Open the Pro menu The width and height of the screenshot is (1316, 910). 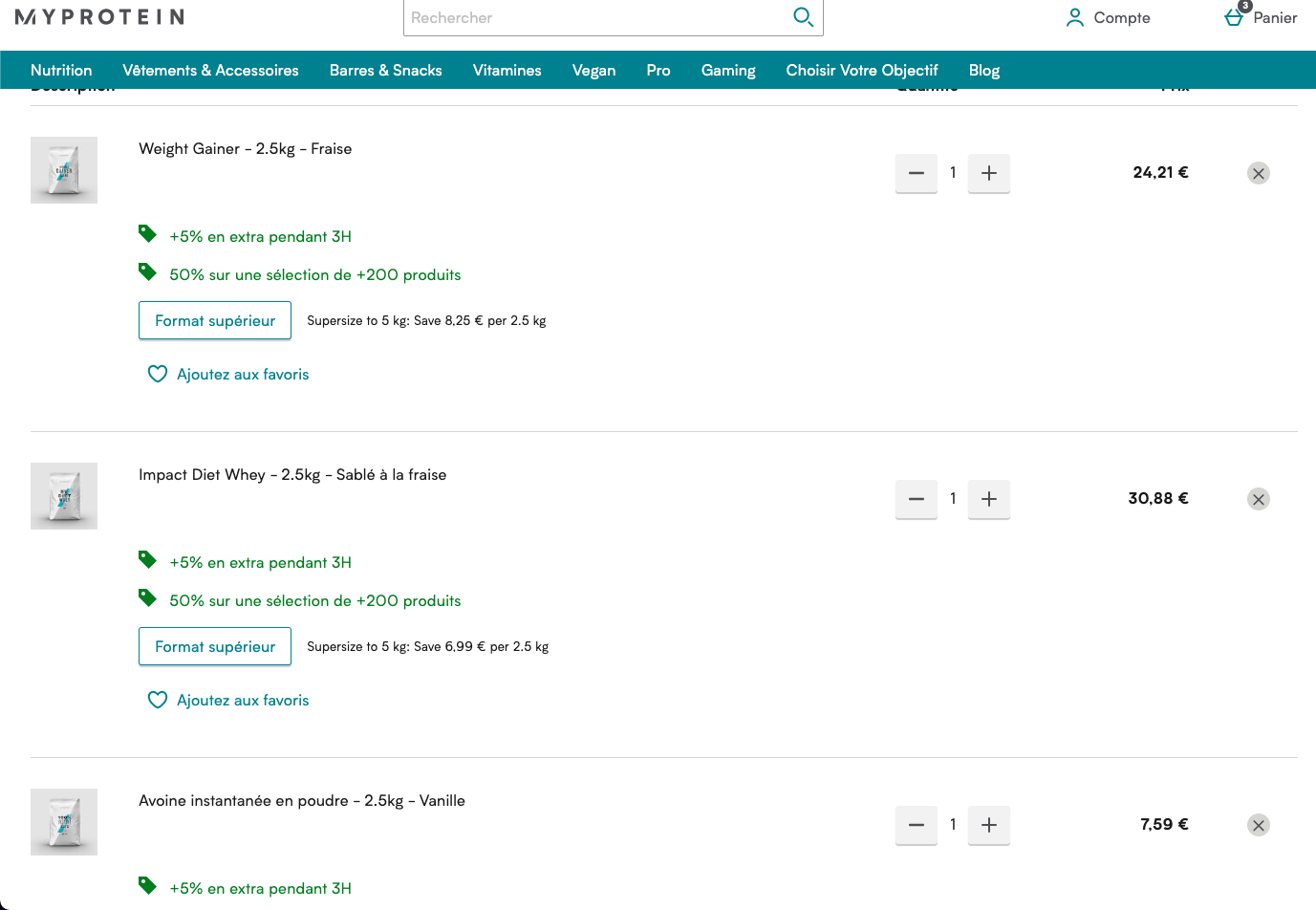(x=658, y=70)
